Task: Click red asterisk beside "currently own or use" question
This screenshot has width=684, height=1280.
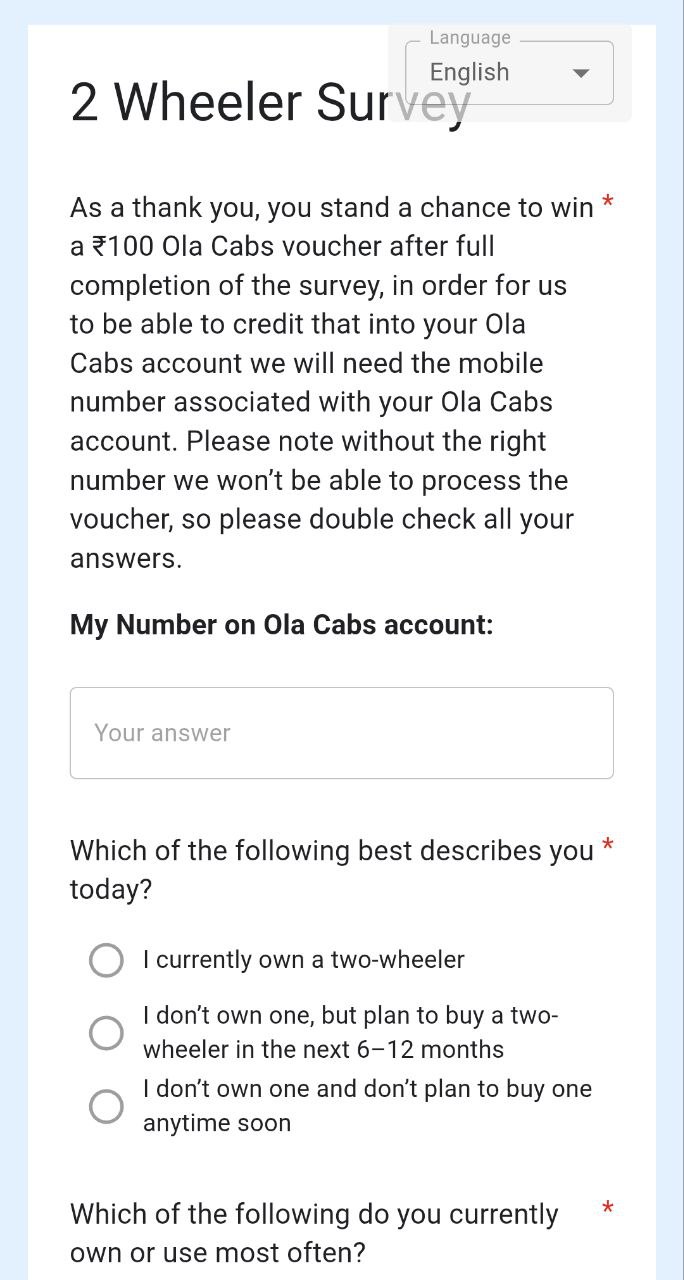Action: [608, 1210]
